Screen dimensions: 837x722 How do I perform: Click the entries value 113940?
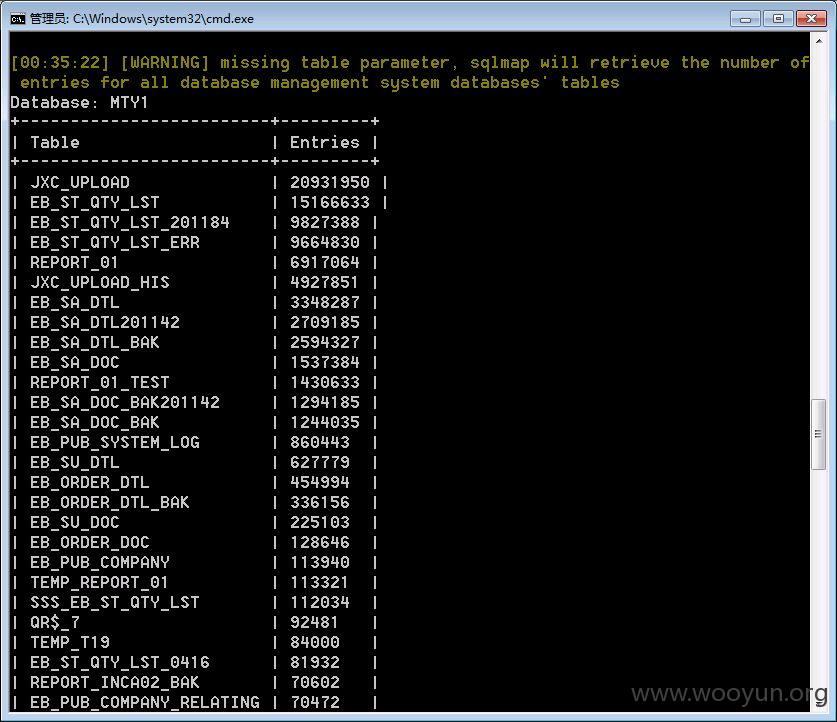click(x=320, y=562)
